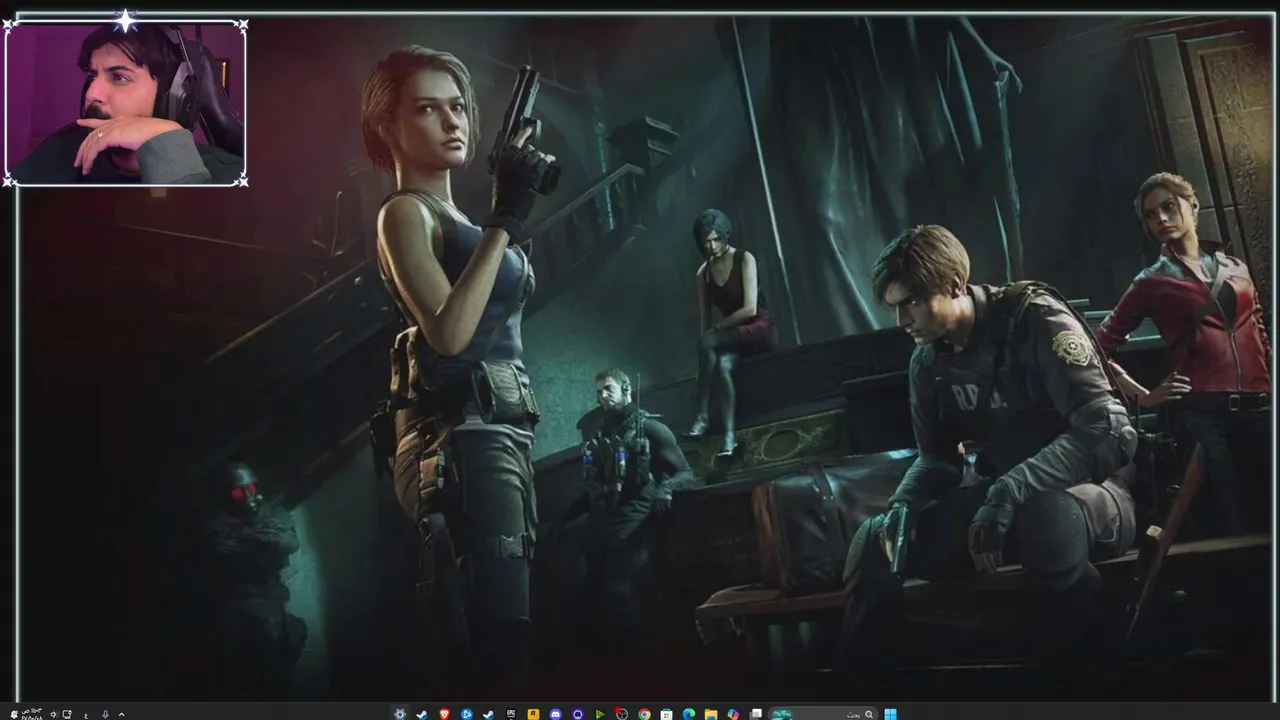Open the notification bell in system tray
Viewport: 1280px width, 720px height.
pyautogui.click(x=14, y=714)
